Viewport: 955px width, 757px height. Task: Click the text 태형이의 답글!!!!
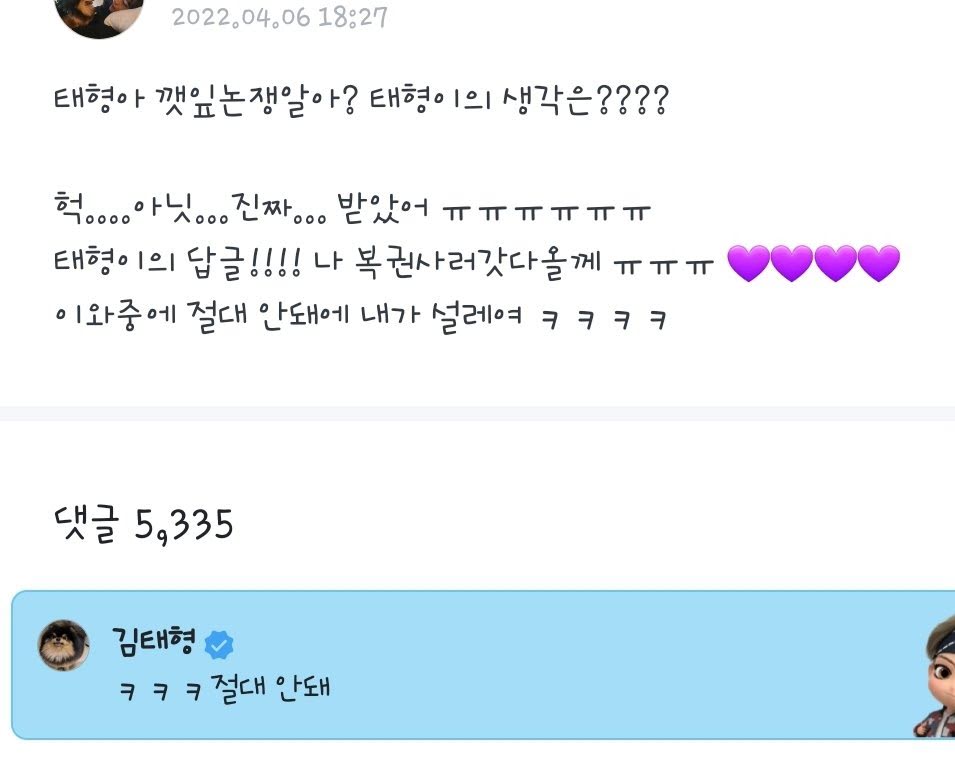tap(177, 263)
